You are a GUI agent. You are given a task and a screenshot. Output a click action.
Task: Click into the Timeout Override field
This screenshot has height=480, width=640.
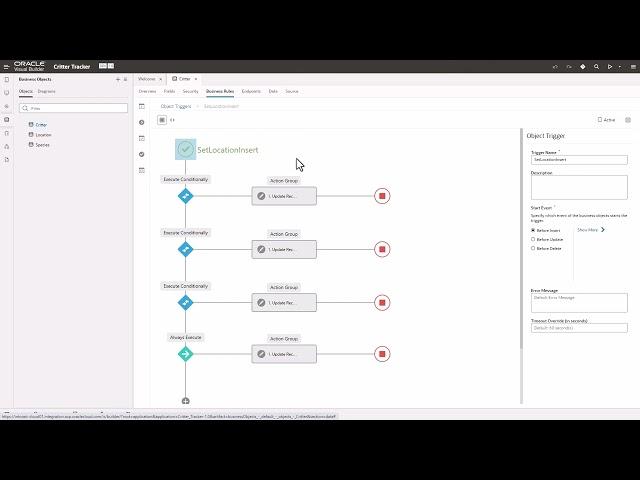point(579,328)
